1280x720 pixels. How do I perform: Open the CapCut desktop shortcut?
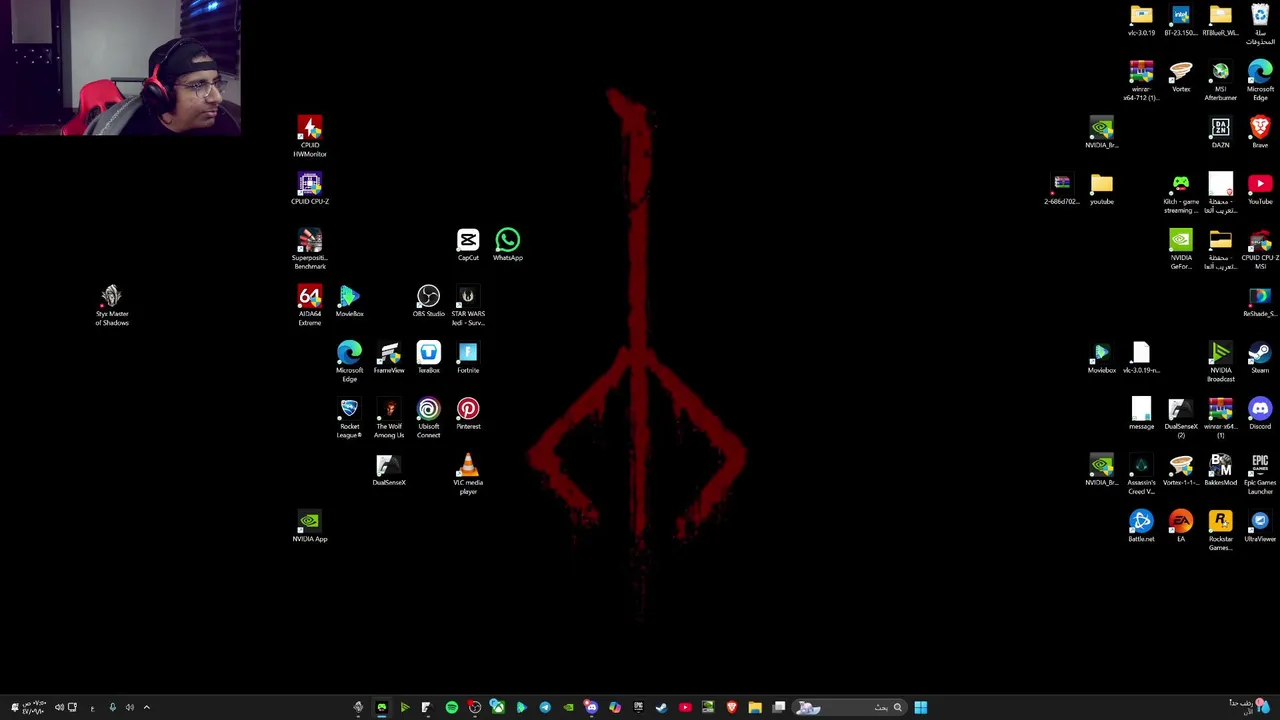pyautogui.click(x=468, y=245)
